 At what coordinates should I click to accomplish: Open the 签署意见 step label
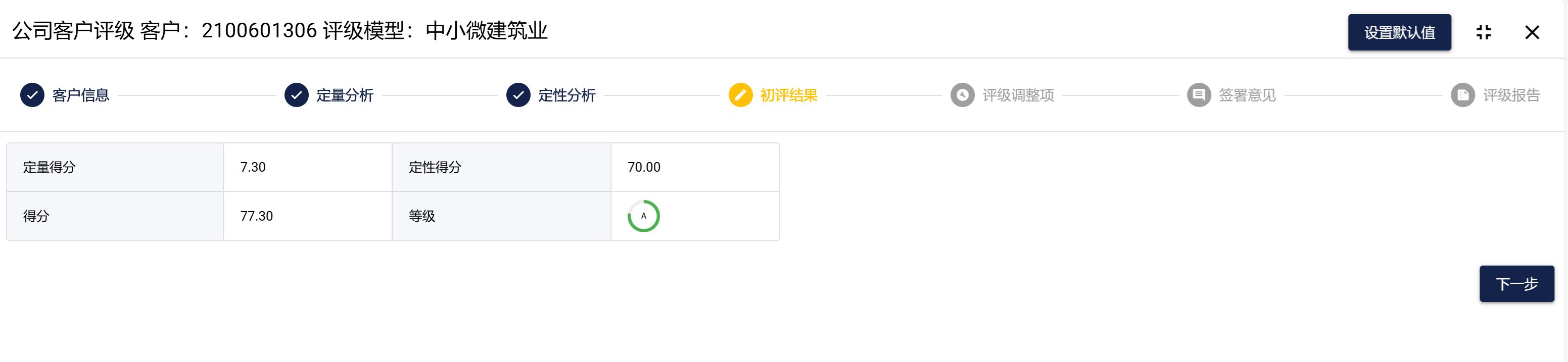point(1247,95)
